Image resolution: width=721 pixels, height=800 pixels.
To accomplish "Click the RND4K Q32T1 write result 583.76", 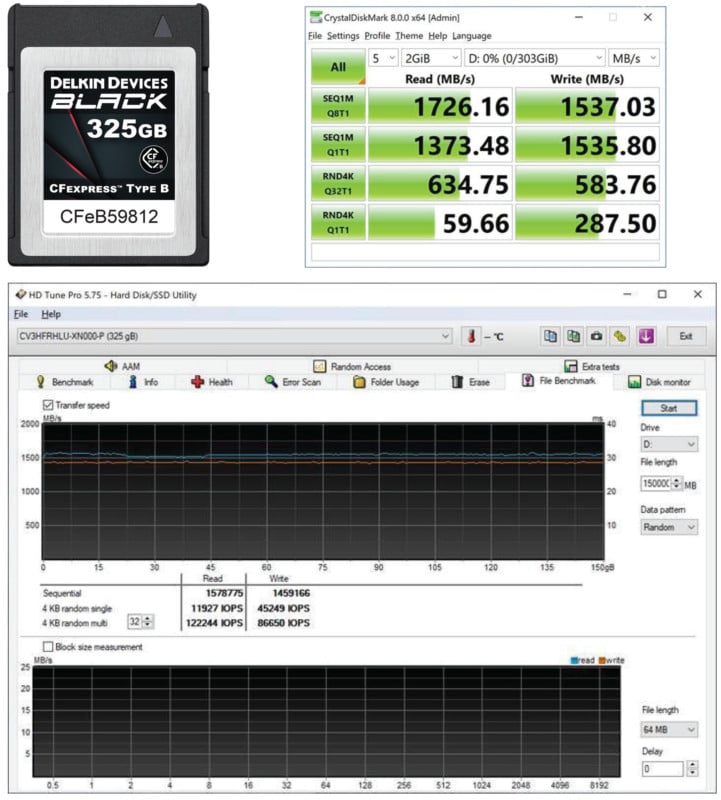I will [587, 184].
